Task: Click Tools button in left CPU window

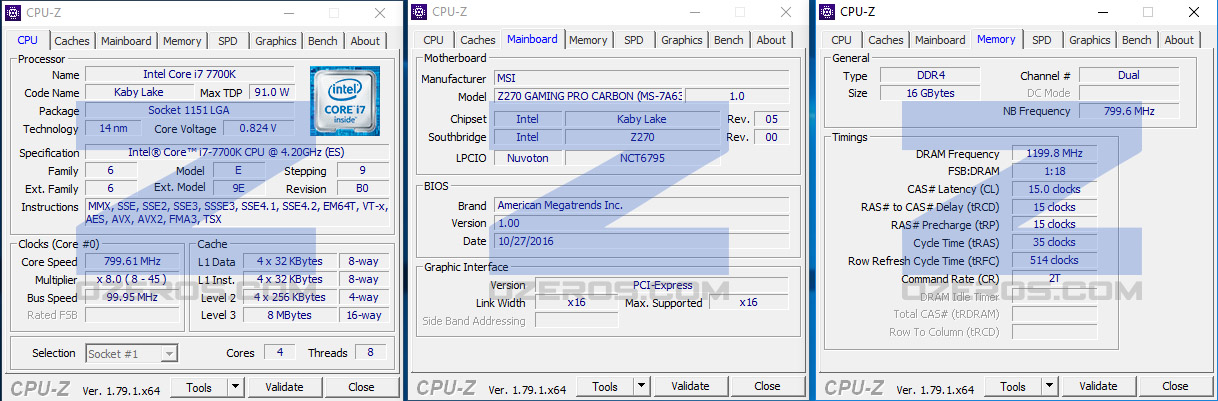Action: point(199,387)
